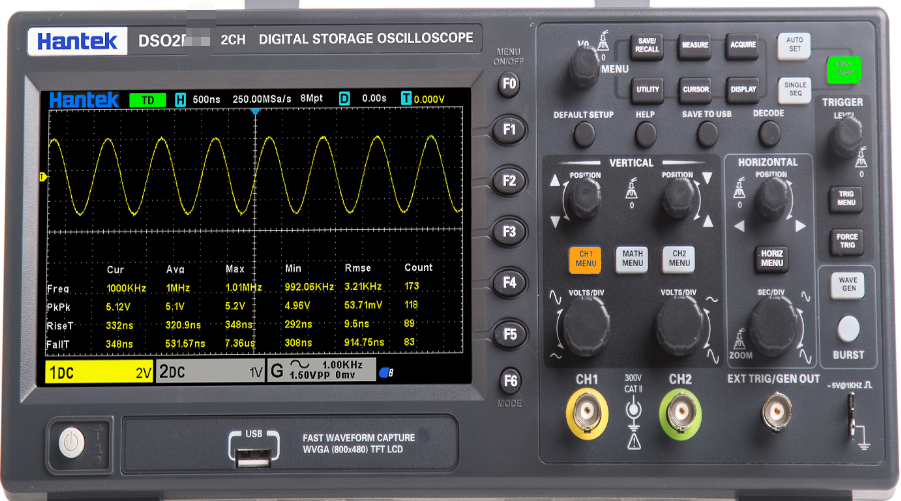This screenshot has width=901, height=501.
Task: Click the Trigger Level knob
Action: [x=845, y=136]
